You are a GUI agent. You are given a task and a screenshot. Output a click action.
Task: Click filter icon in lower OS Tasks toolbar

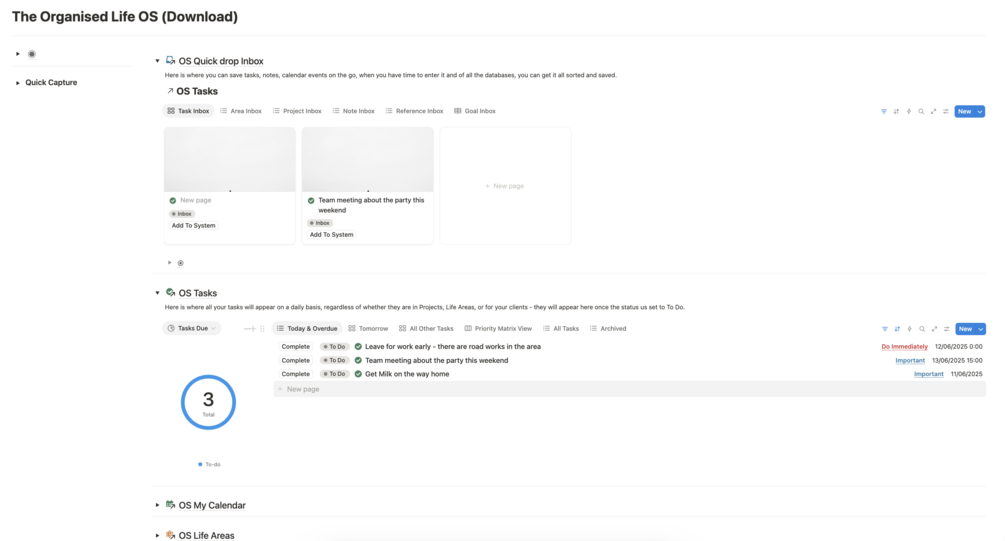(885, 329)
